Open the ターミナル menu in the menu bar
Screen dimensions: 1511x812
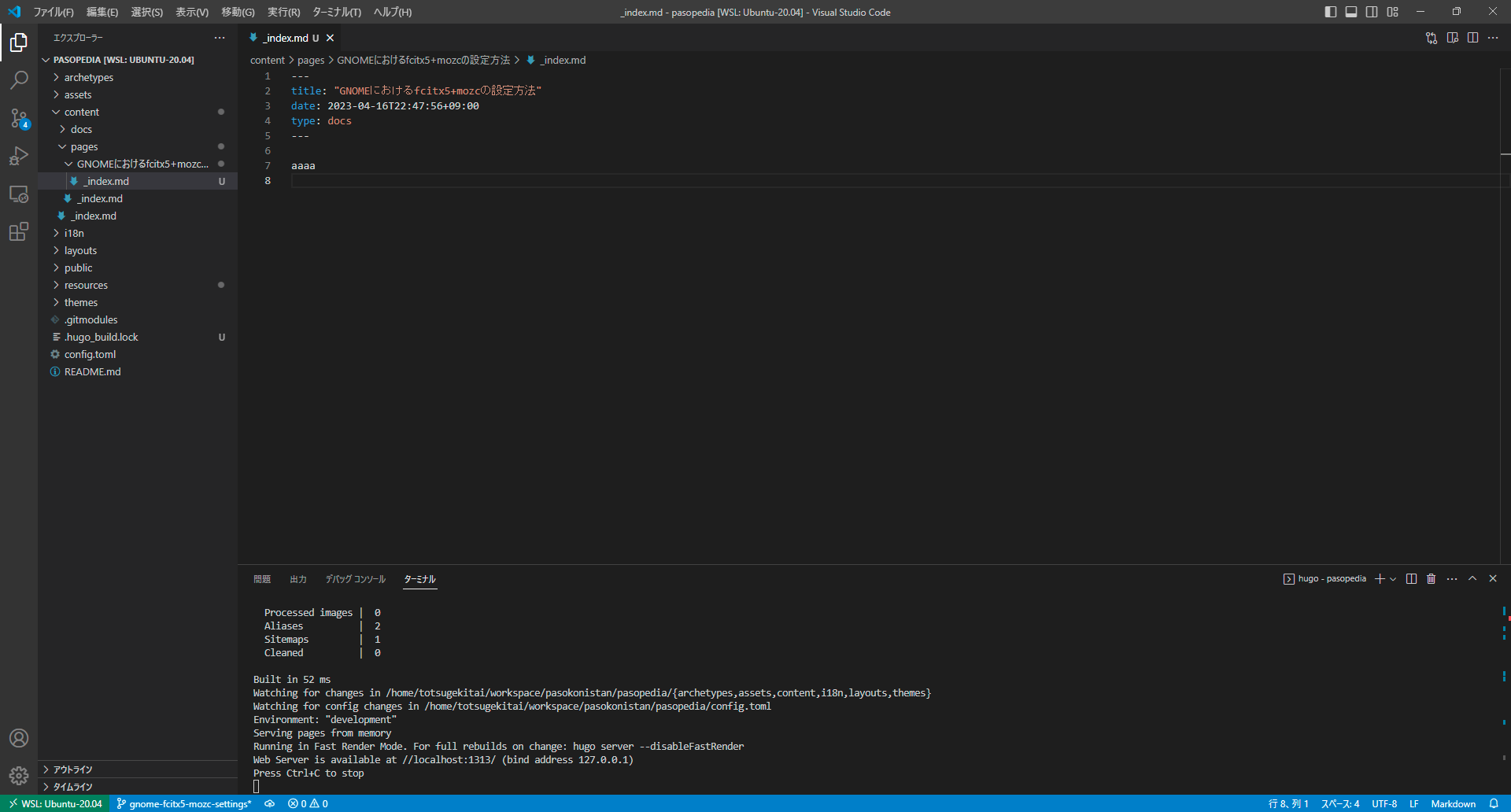coord(337,12)
